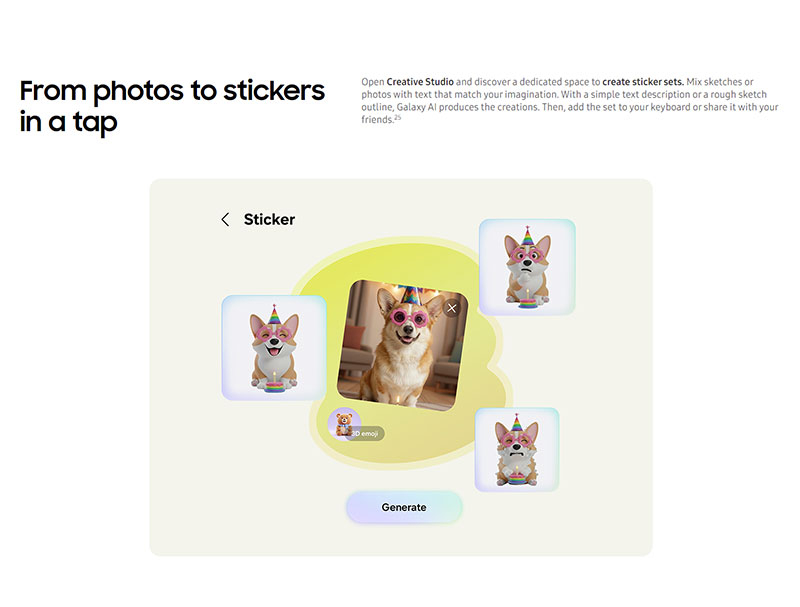Click the birthday cake on crying corgi sticker
Screen dimensions: 800x607
(x=516, y=476)
